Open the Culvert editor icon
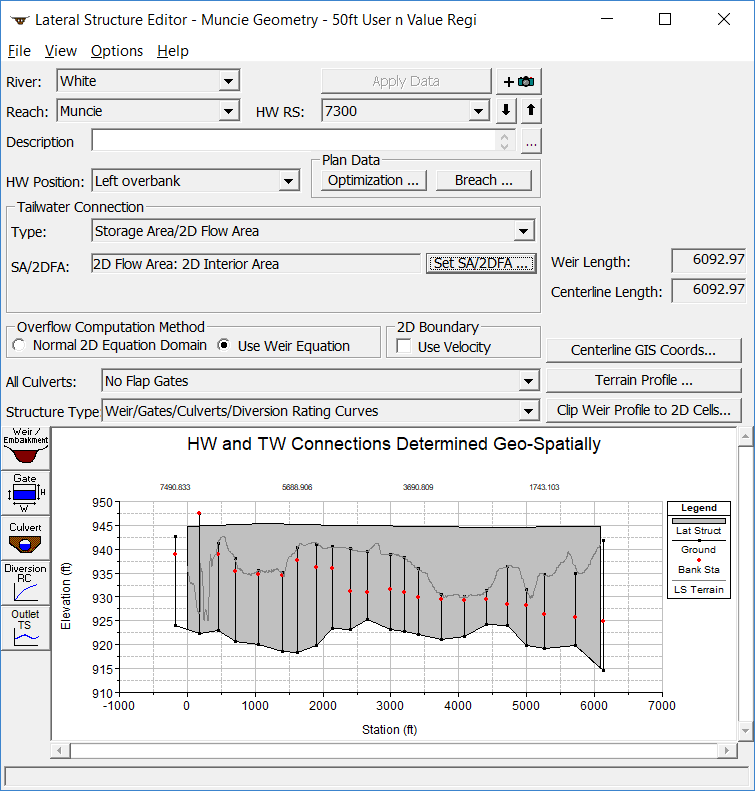 (x=25, y=537)
